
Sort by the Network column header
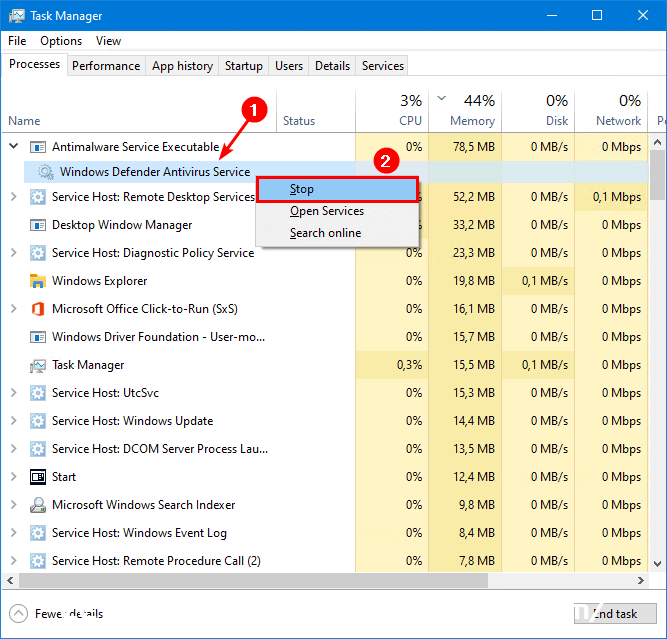[611, 111]
